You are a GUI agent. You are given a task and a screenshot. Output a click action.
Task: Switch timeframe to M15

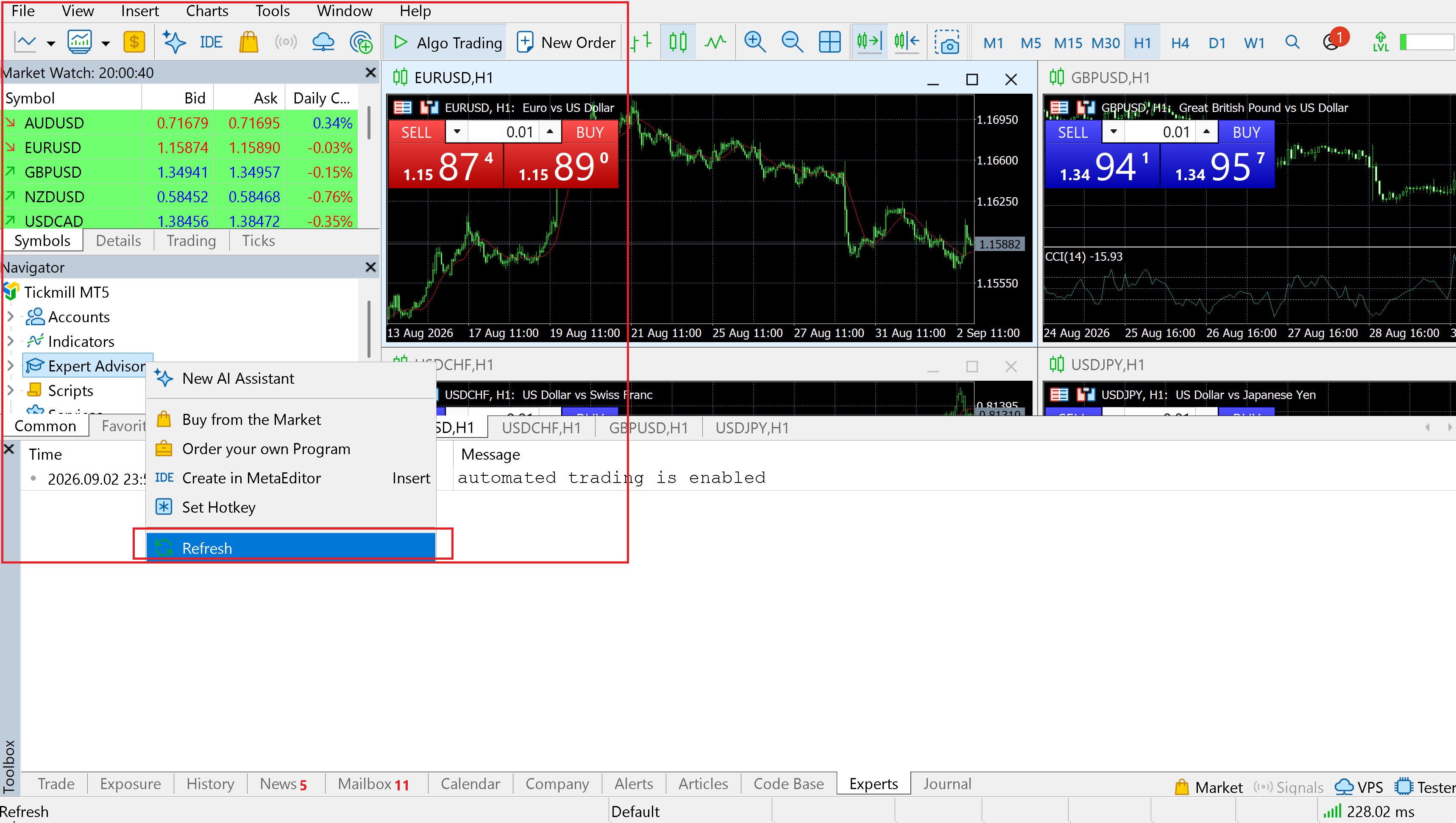click(1068, 43)
